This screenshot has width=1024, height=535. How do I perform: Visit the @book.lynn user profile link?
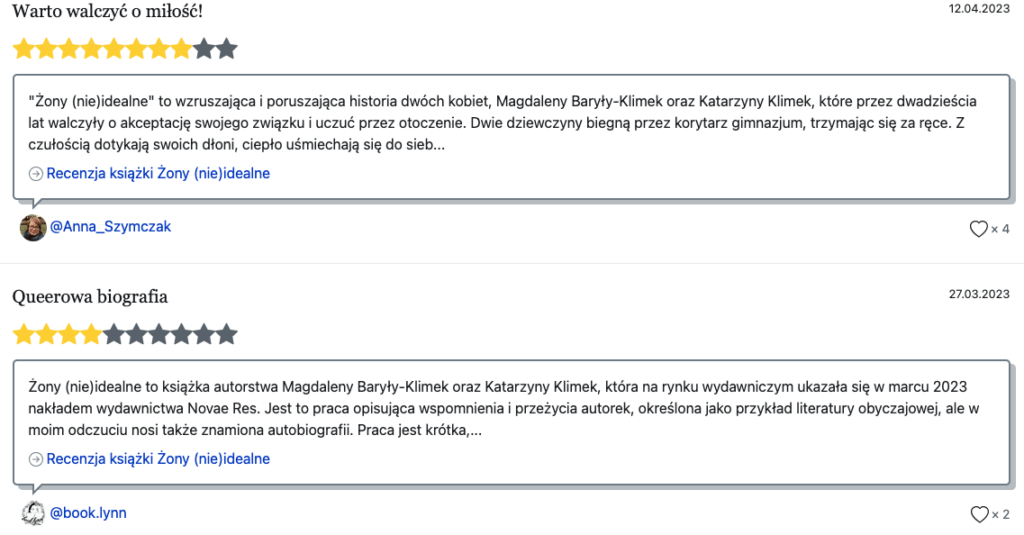[88, 513]
